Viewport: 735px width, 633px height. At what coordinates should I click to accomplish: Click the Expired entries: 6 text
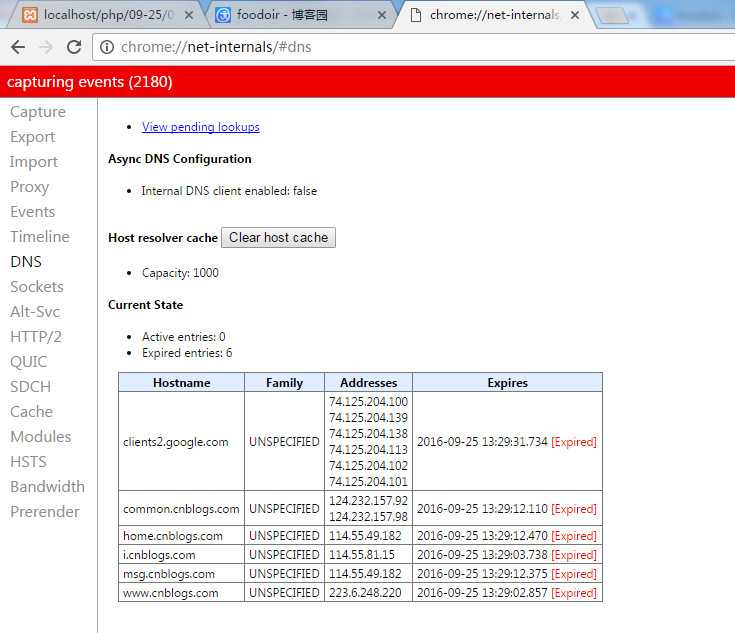187,353
